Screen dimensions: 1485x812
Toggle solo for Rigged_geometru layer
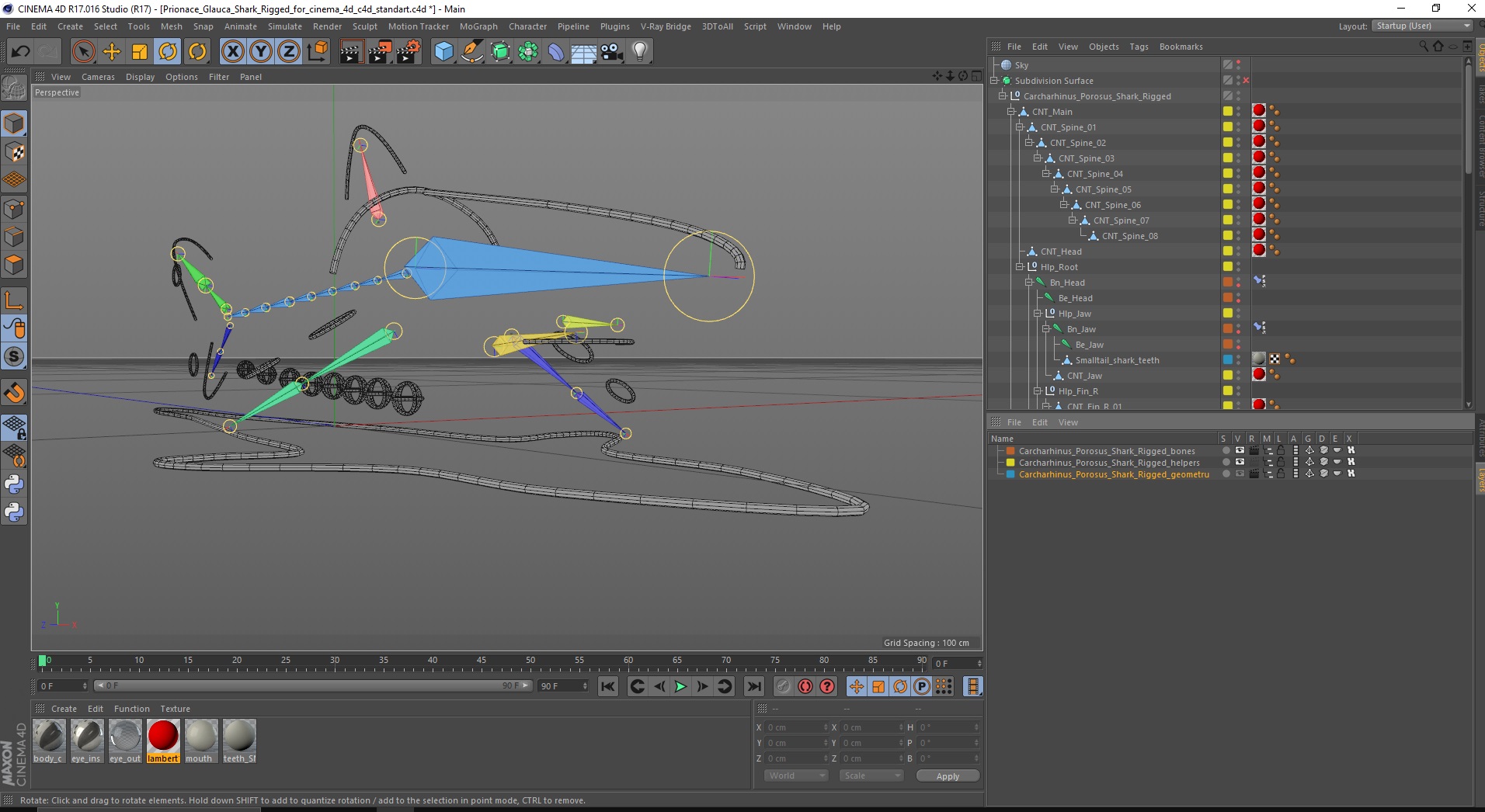click(1226, 474)
